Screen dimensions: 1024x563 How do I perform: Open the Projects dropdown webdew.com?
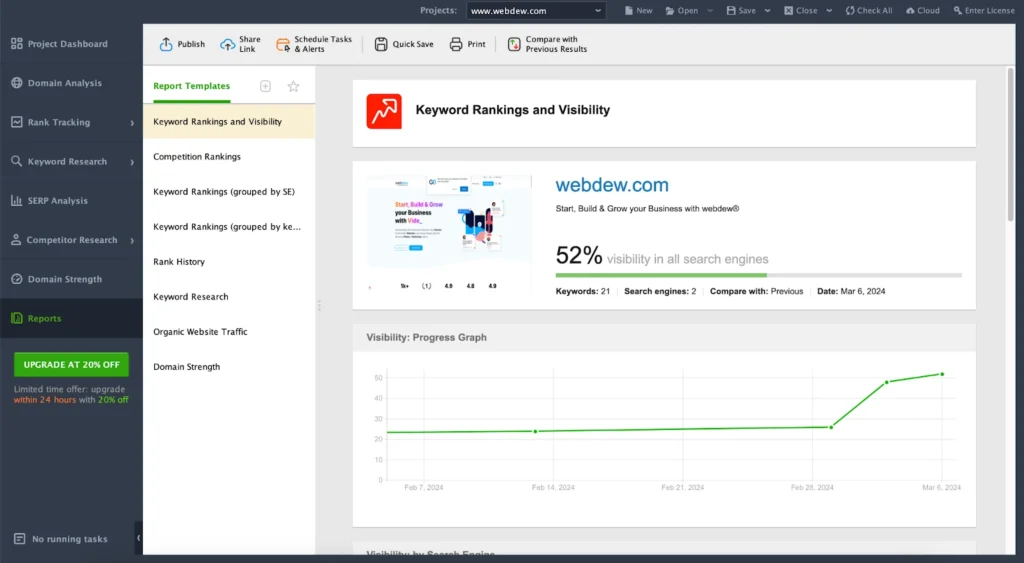pos(536,11)
